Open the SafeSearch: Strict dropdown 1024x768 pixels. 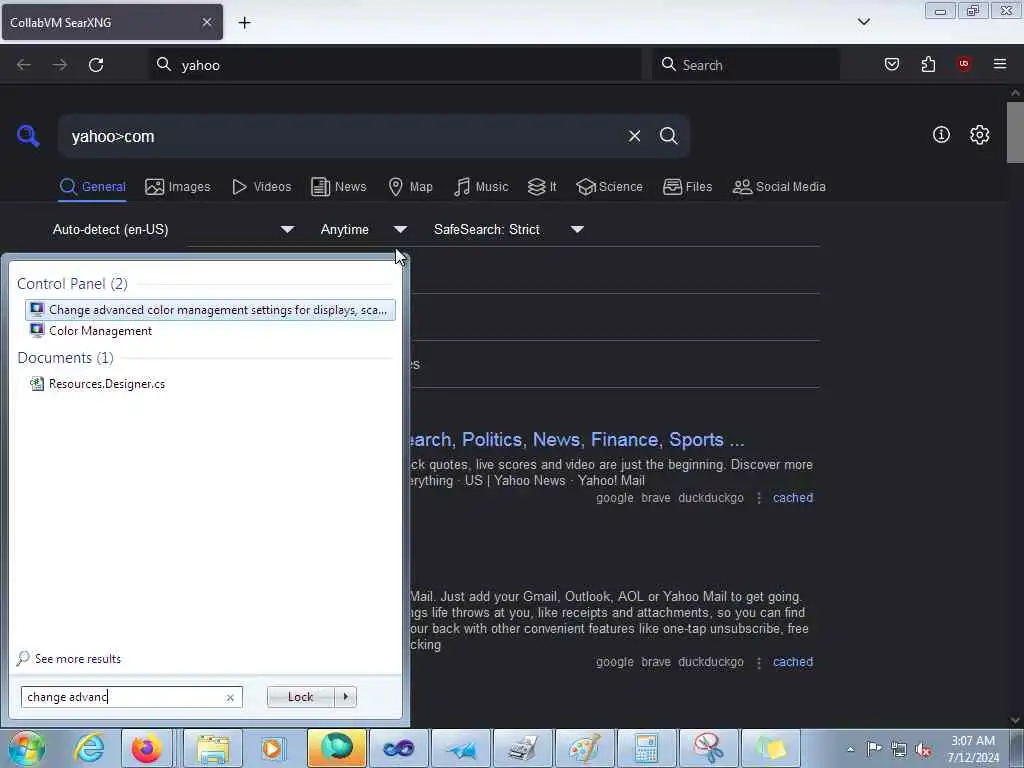509,229
